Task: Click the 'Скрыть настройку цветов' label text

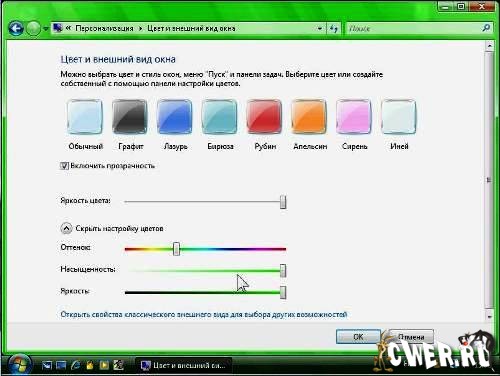Action: pyautogui.click(x=119, y=228)
